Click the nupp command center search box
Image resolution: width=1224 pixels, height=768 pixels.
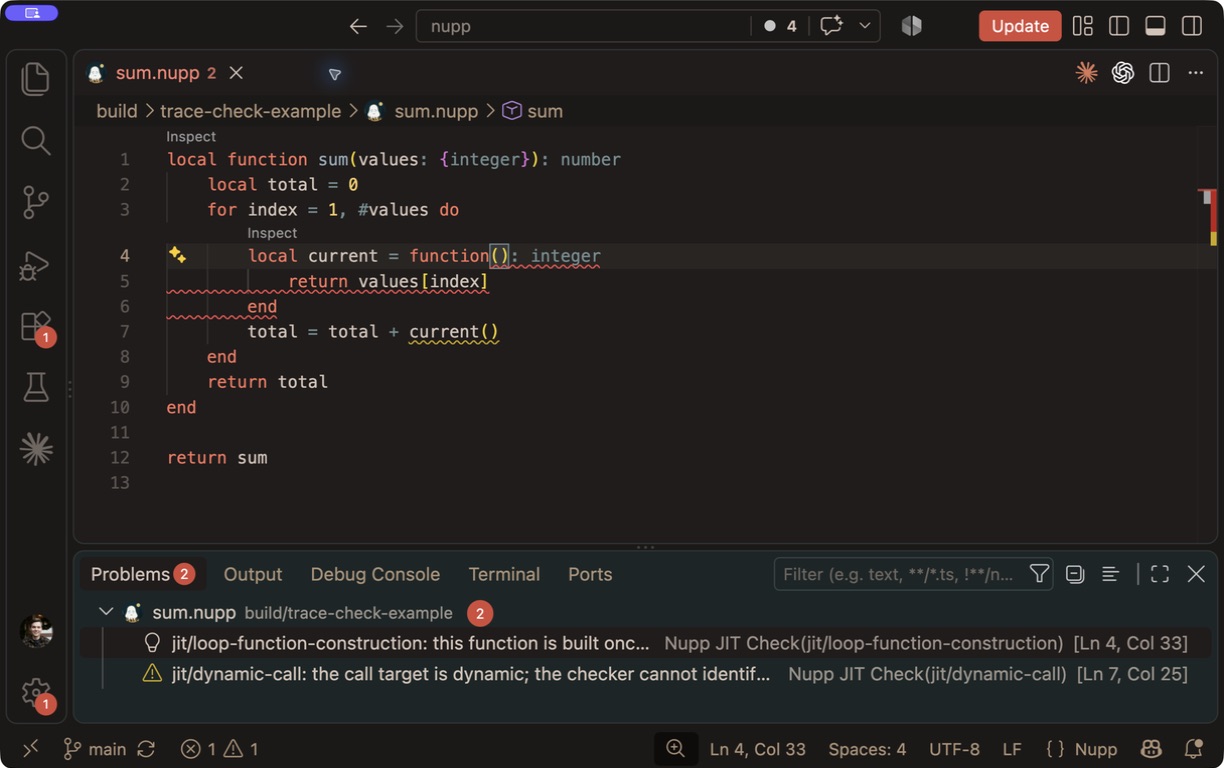point(583,26)
